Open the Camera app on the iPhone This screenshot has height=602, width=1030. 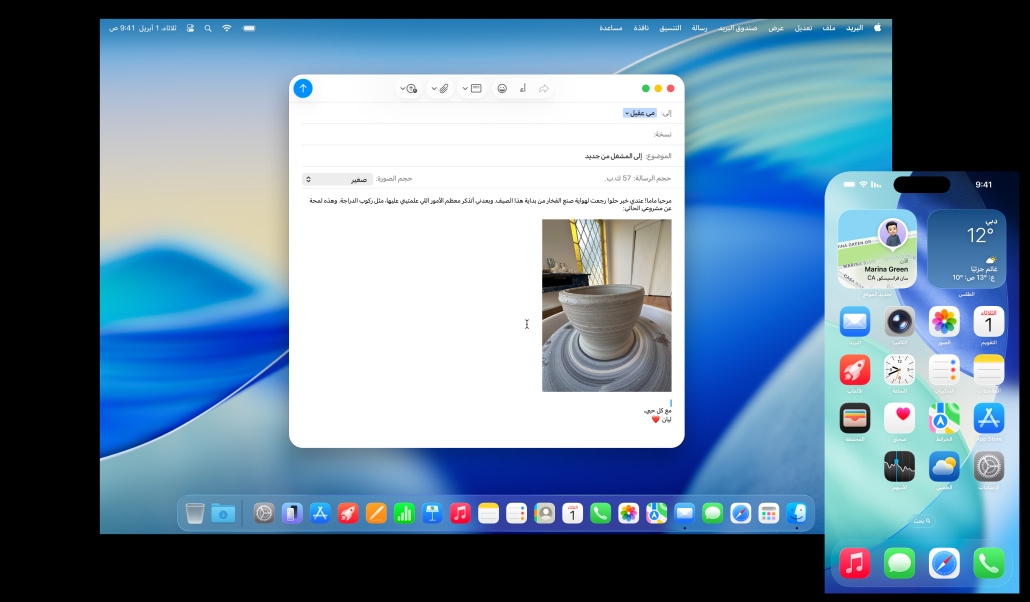pyautogui.click(x=899, y=322)
